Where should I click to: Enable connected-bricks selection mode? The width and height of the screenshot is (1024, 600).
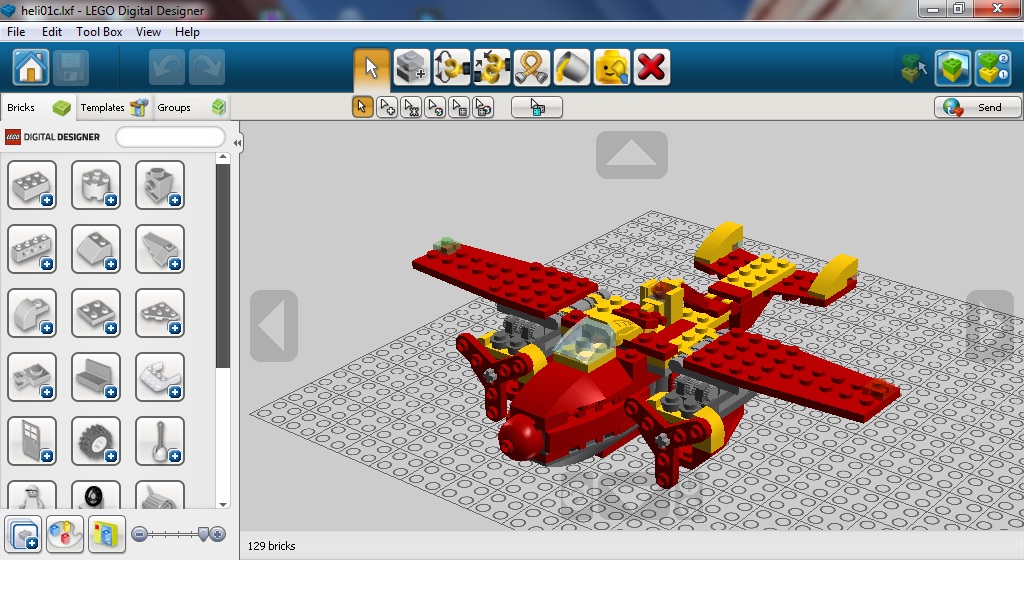[411, 106]
